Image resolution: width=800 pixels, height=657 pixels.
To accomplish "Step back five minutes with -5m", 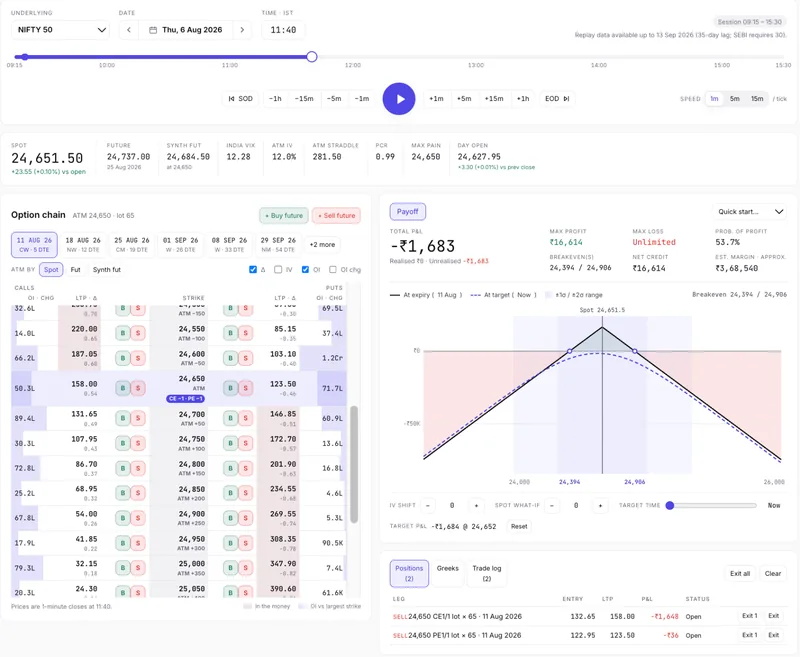I will tap(334, 98).
